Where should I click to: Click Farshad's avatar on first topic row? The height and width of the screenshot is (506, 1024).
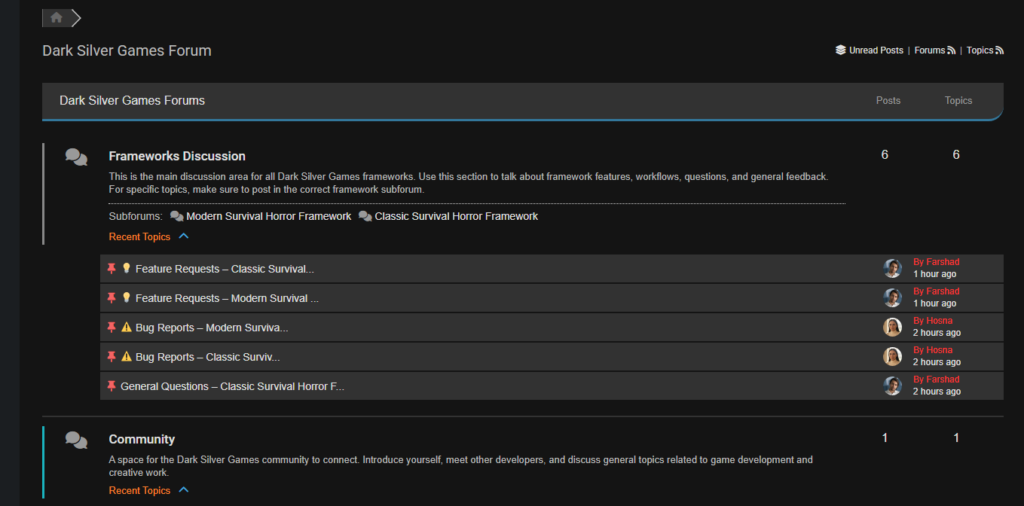coord(892,268)
